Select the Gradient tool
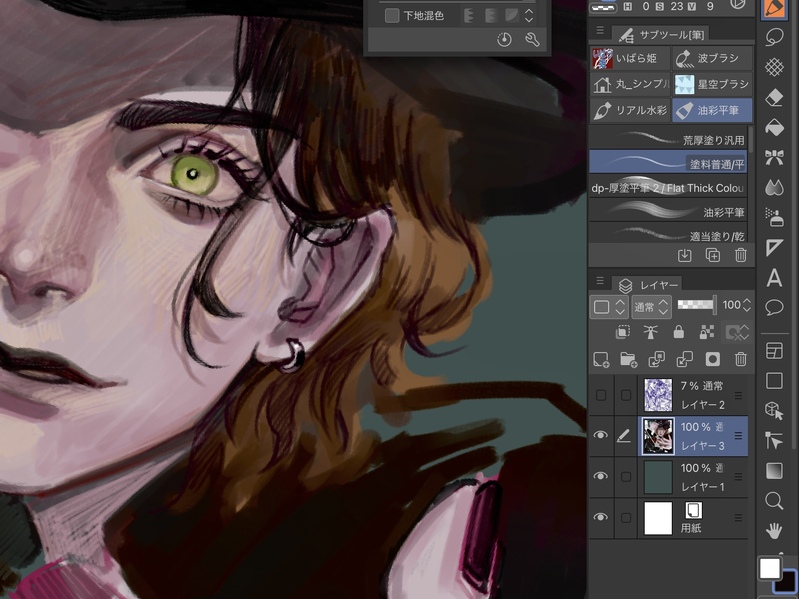The image size is (799, 599). tap(774, 471)
